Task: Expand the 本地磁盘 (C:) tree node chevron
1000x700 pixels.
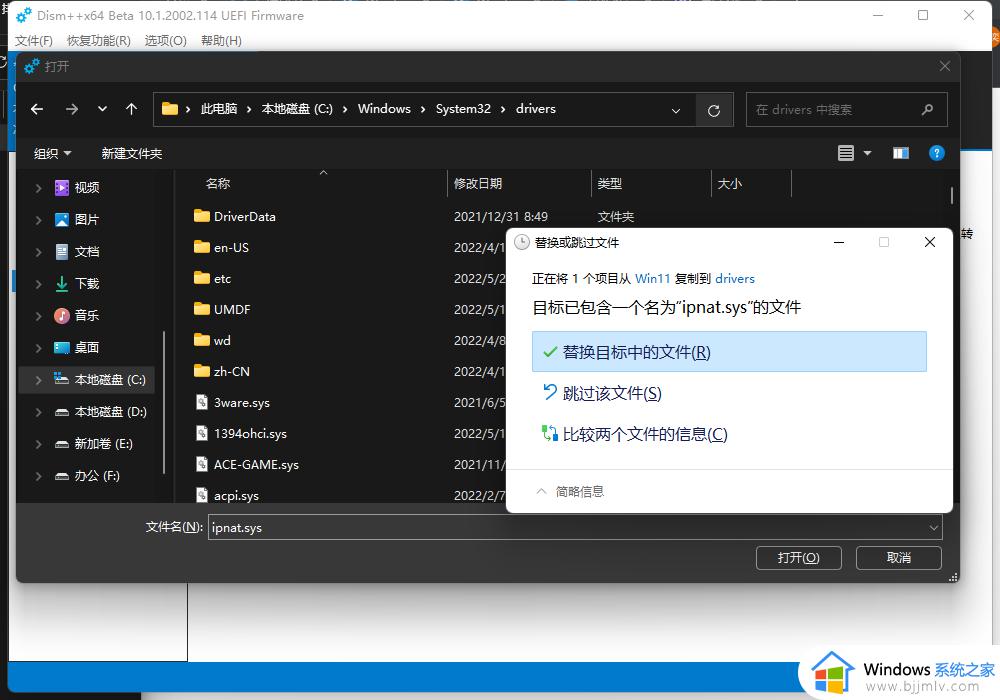Action: 38,380
